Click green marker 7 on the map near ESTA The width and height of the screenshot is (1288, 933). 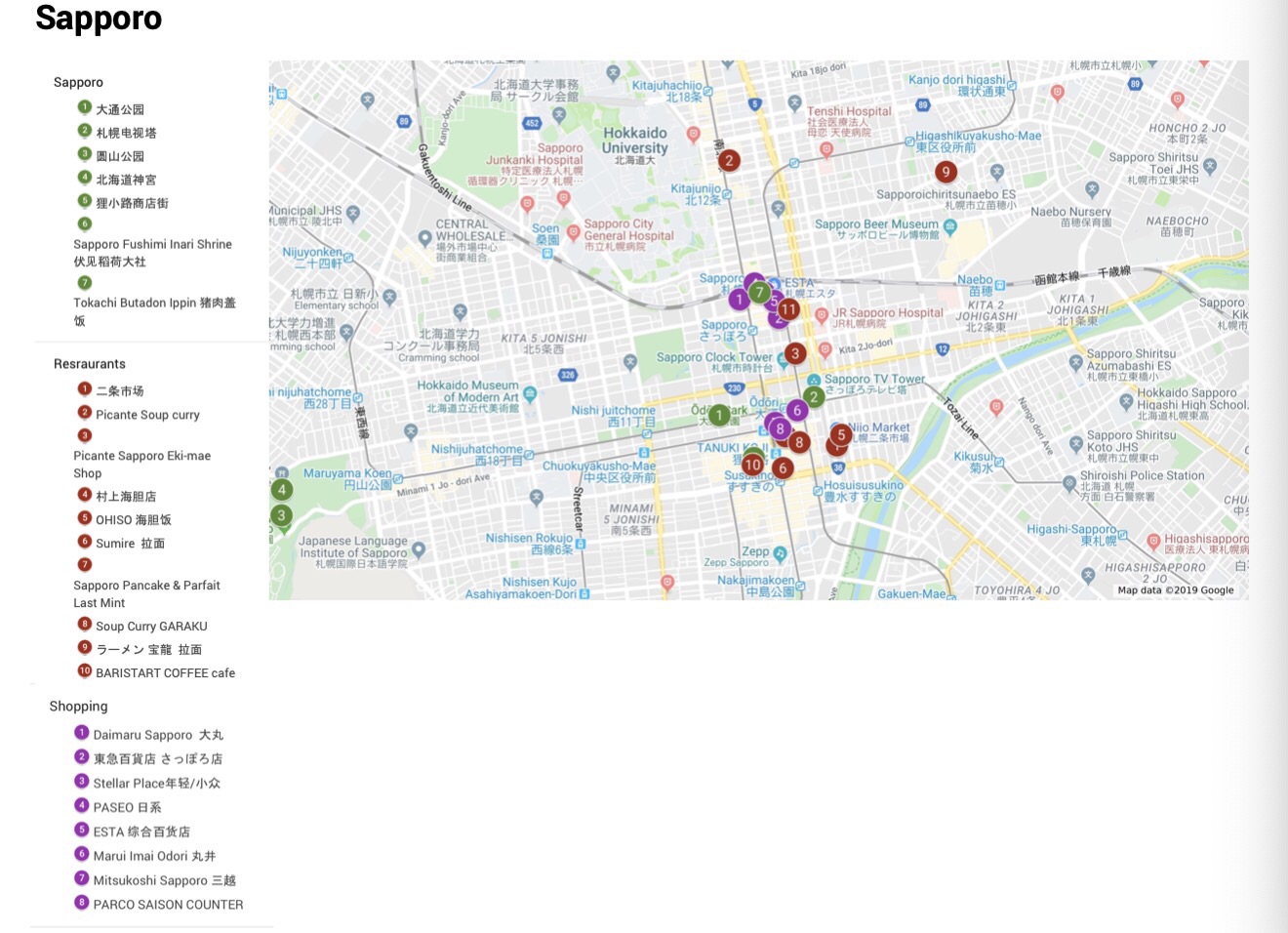(x=759, y=292)
